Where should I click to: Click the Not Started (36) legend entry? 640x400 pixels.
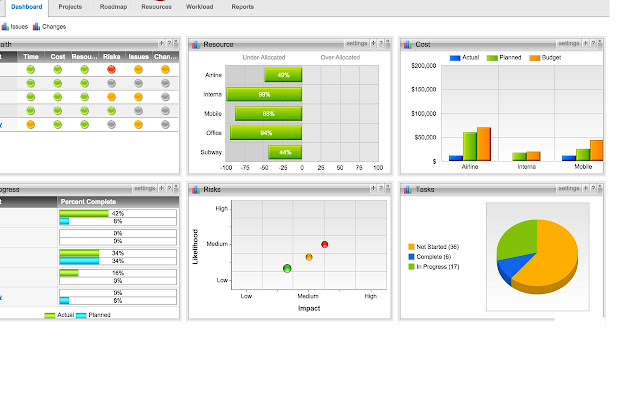coord(434,247)
